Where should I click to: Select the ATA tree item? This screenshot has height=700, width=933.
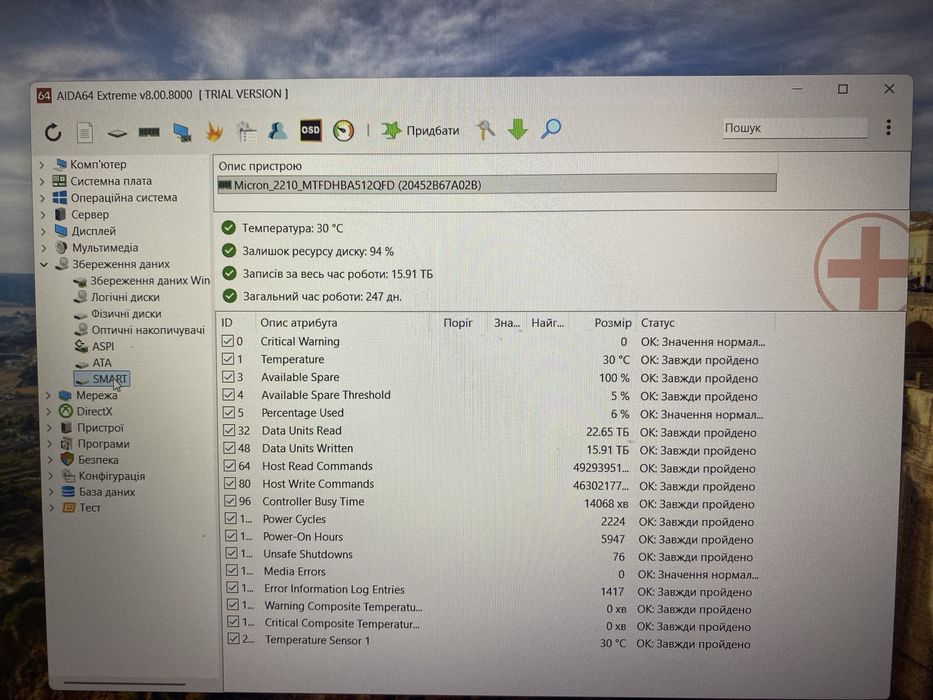click(102, 362)
